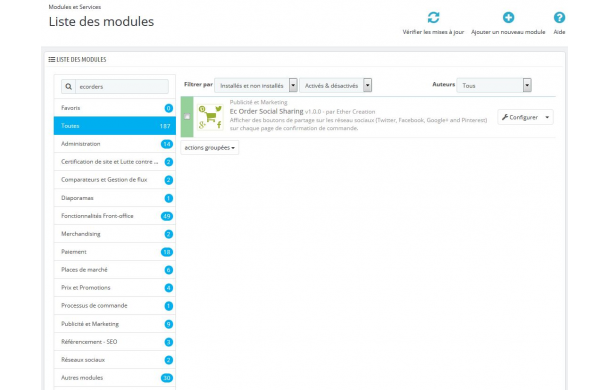610x390 pixels.
Task: Click the list icon beside LISTE DES MODULES
Action: pos(51,60)
